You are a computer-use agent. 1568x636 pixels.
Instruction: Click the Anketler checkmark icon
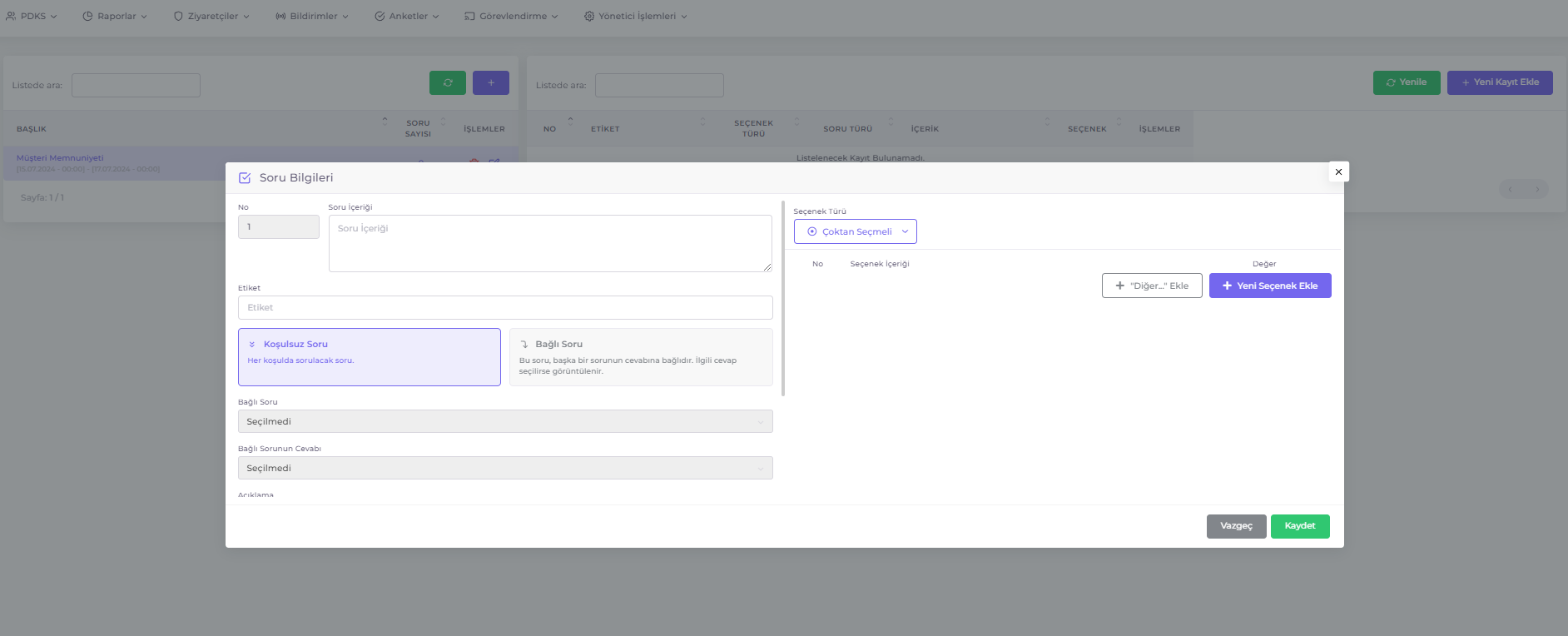tap(380, 16)
